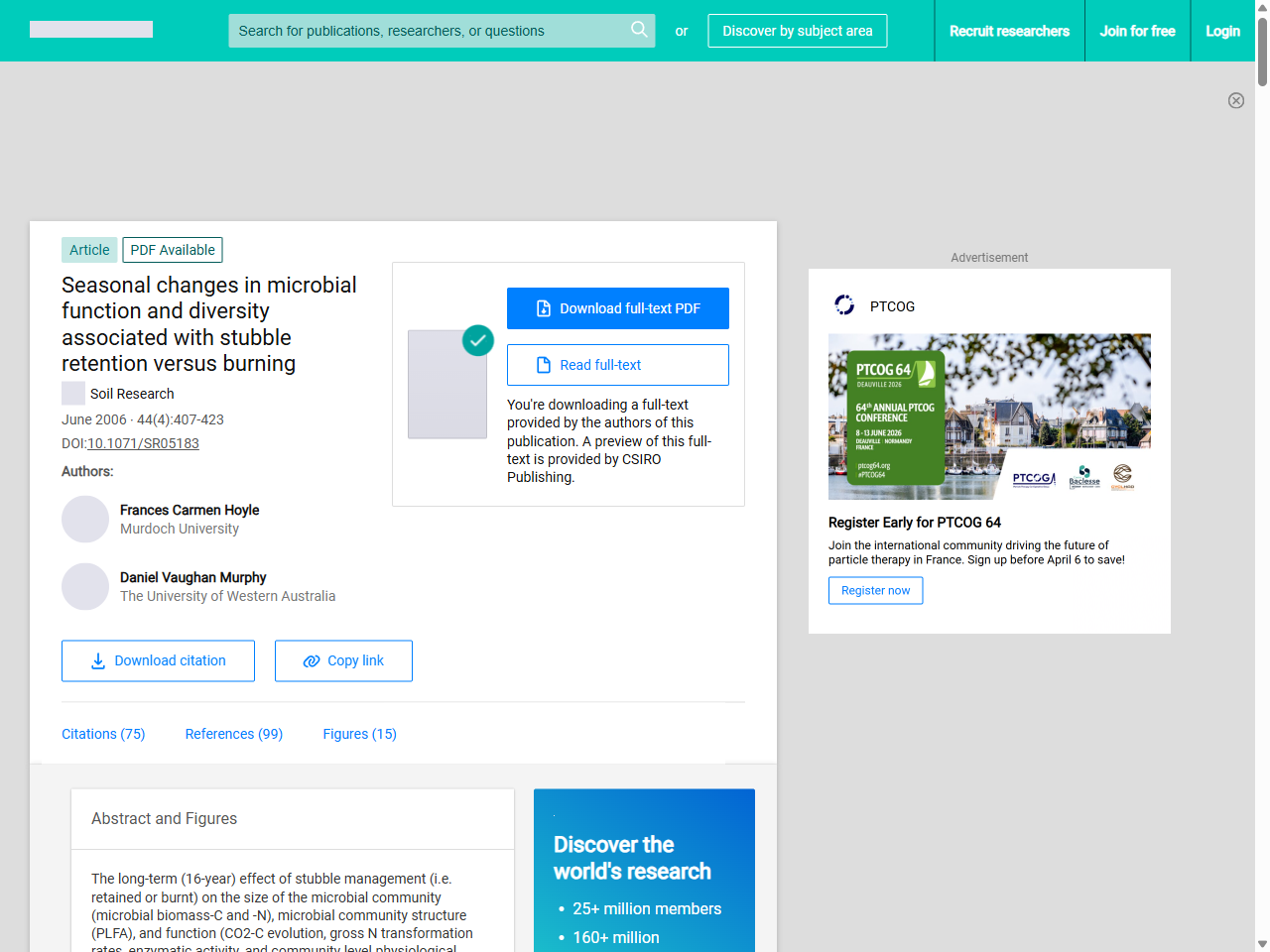Focus the publications search field
The height and width of the screenshot is (952, 1270).
pyautogui.click(x=427, y=31)
